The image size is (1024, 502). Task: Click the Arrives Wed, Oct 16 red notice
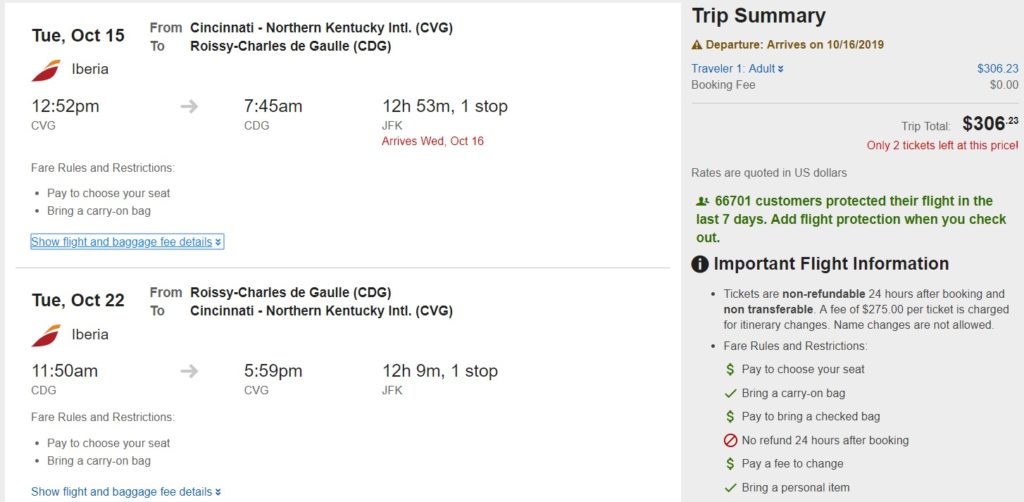point(432,141)
